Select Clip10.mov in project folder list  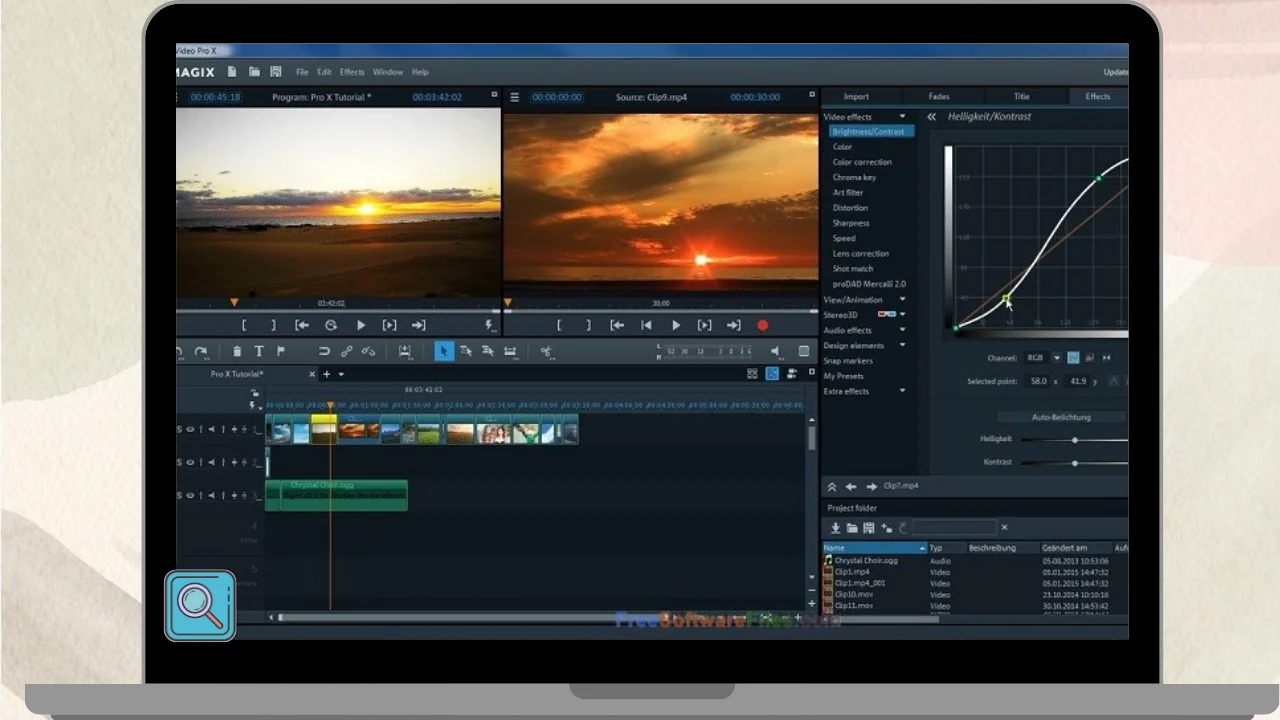point(854,594)
